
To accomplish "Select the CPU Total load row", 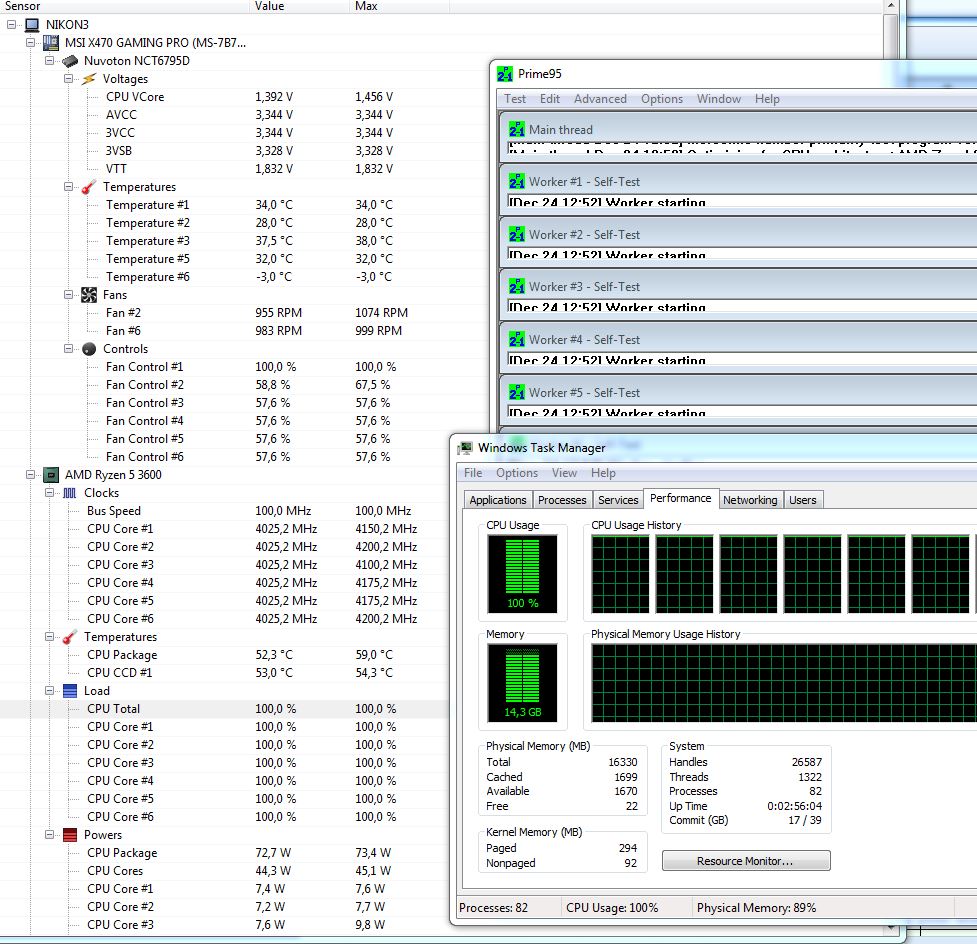I will [x=113, y=709].
